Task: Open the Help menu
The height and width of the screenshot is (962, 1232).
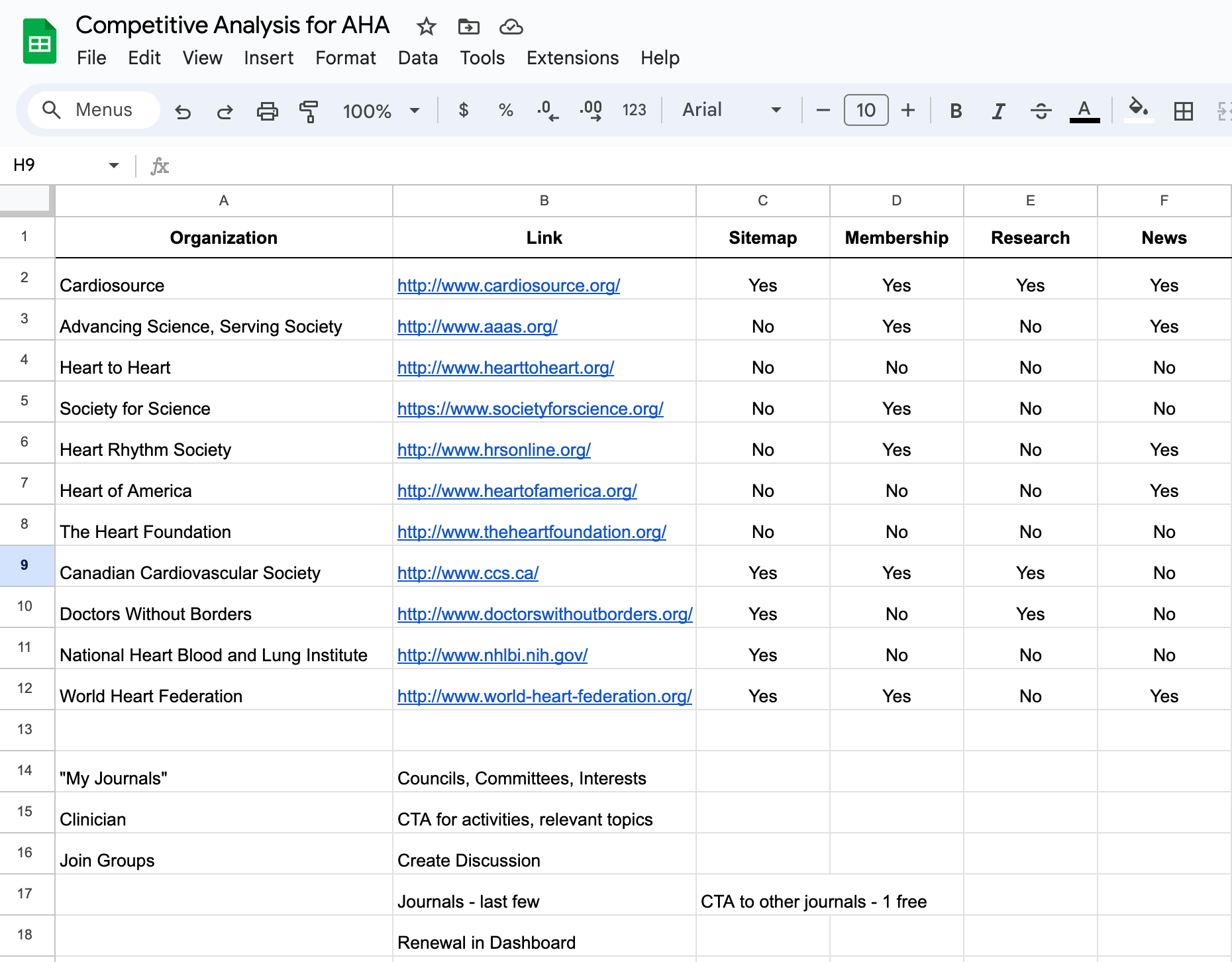Action: [x=660, y=58]
